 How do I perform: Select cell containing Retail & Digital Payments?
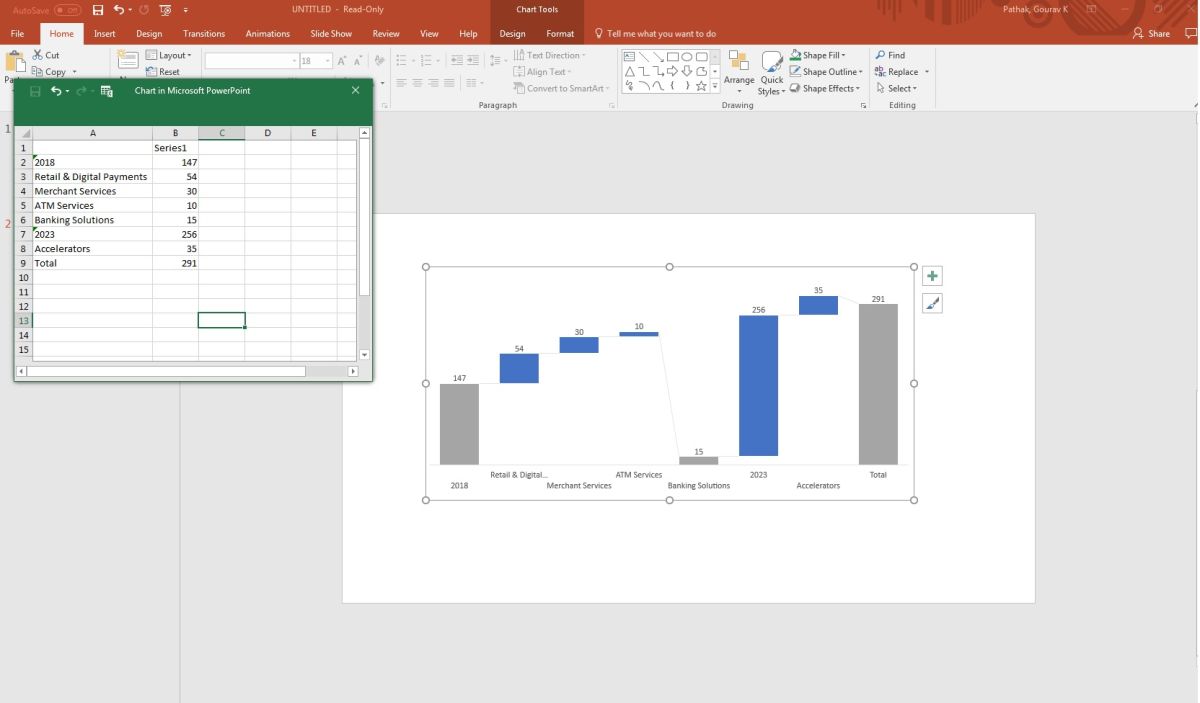[92, 176]
